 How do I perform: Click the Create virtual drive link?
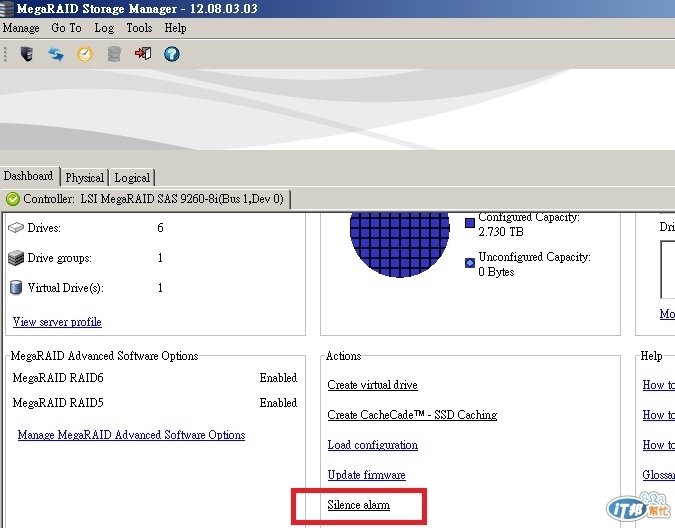point(372,385)
